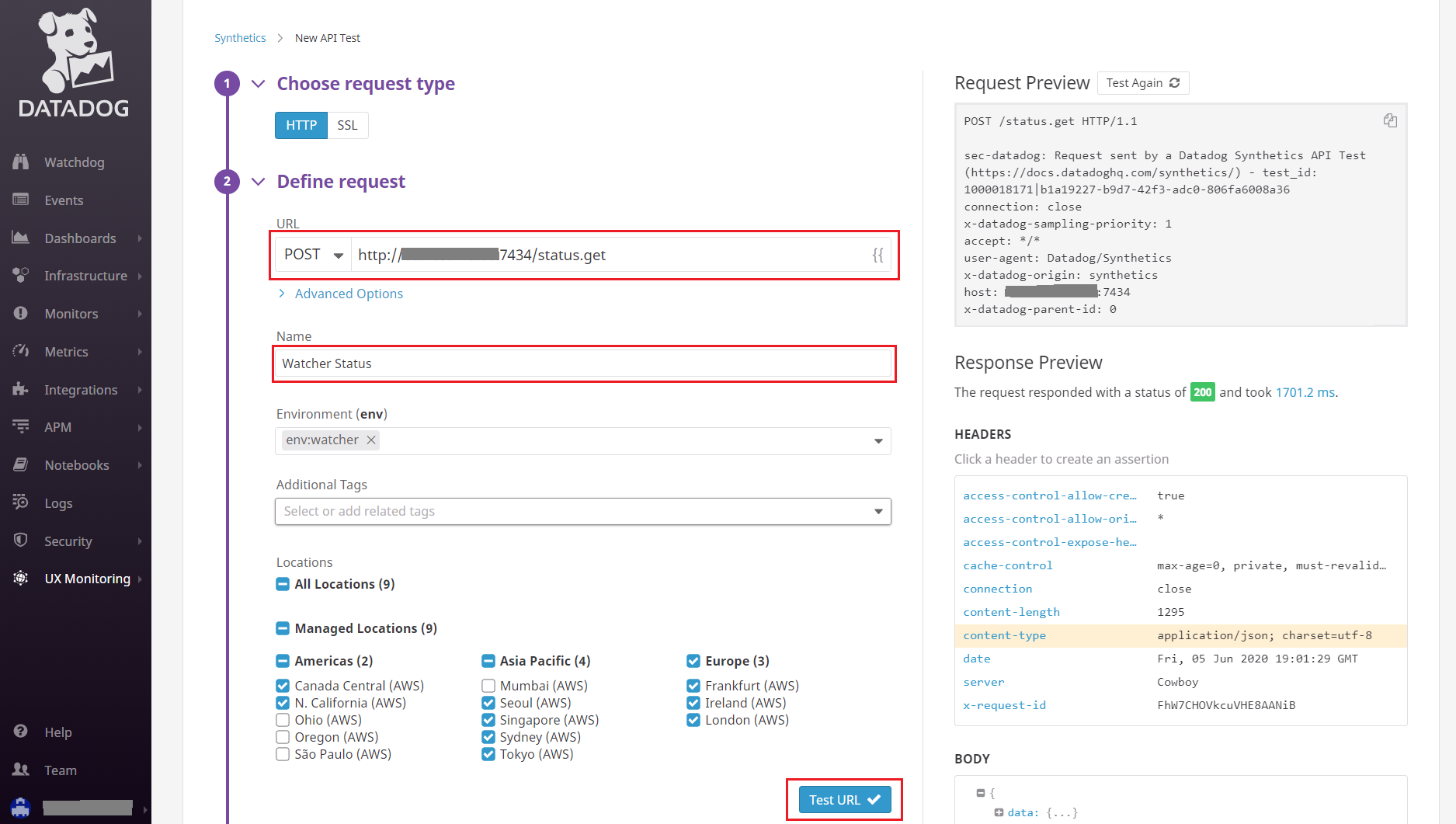Click the user account avatar icon

[21, 808]
